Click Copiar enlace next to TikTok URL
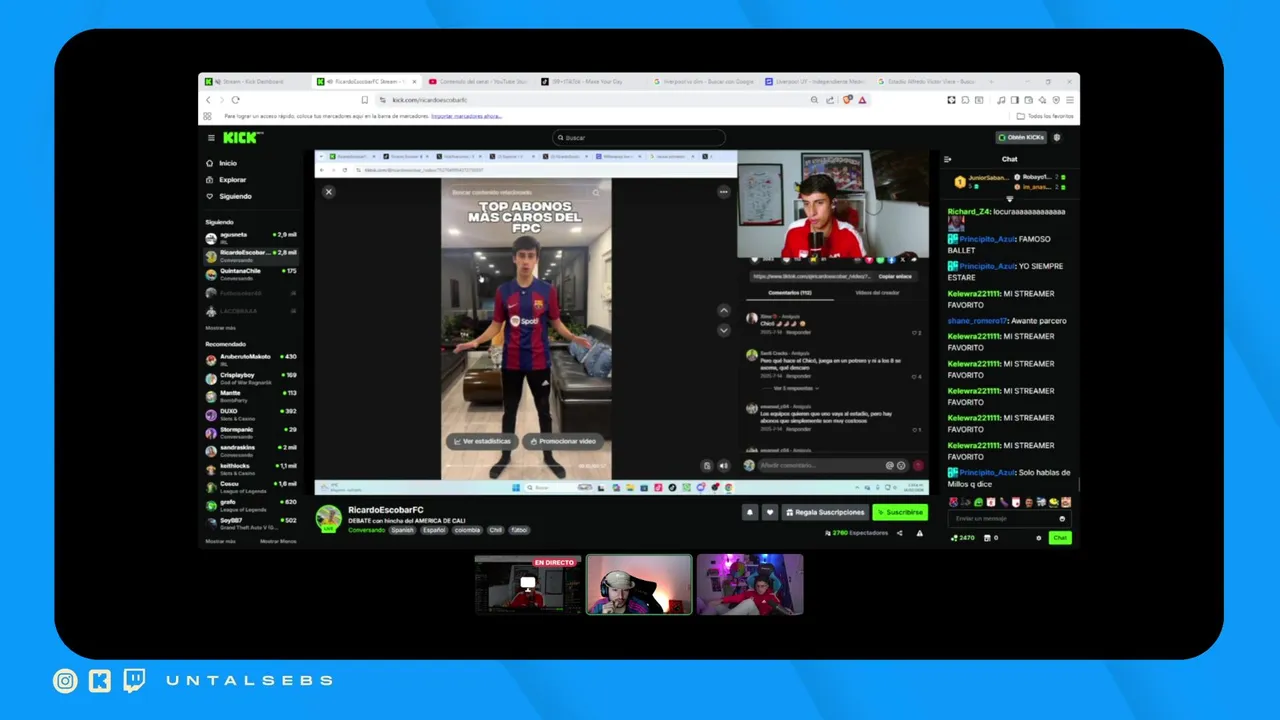This screenshot has height=720, width=1280. point(894,276)
